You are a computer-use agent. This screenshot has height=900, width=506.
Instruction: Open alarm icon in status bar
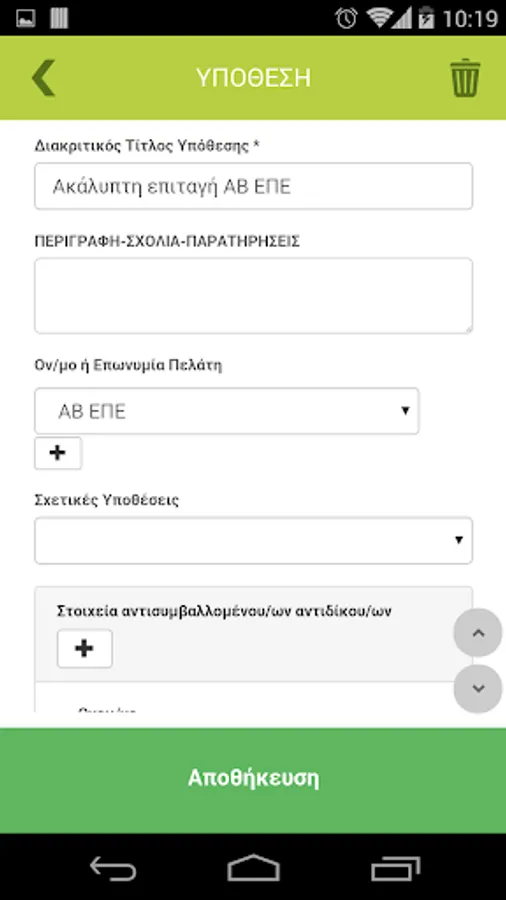click(347, 18)
